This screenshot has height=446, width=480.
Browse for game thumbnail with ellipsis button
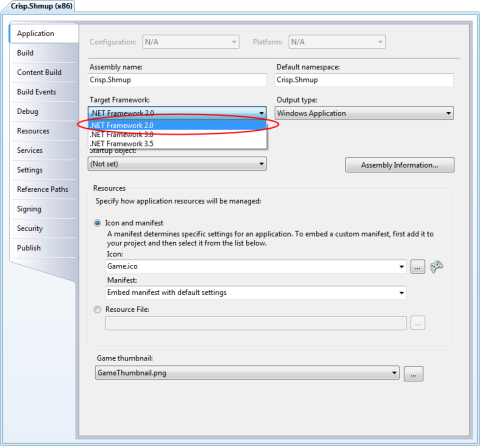coord(413,374)
